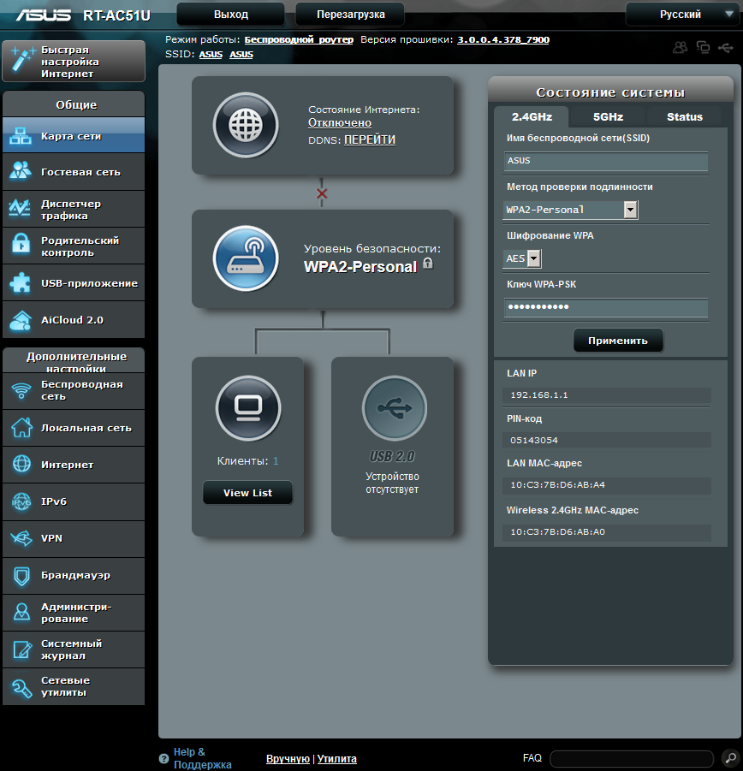Click the Сетевые утилиты wrench icon
The height and width of the screenshot is (771, 743).
(22, 687)
